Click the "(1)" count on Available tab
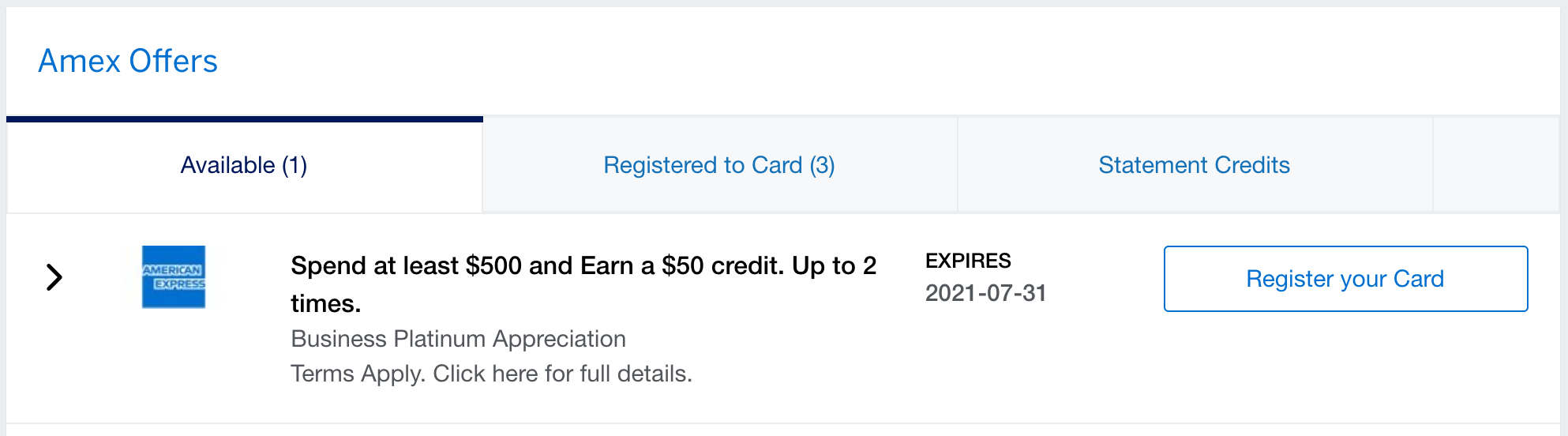 click(x=294, y=165)
